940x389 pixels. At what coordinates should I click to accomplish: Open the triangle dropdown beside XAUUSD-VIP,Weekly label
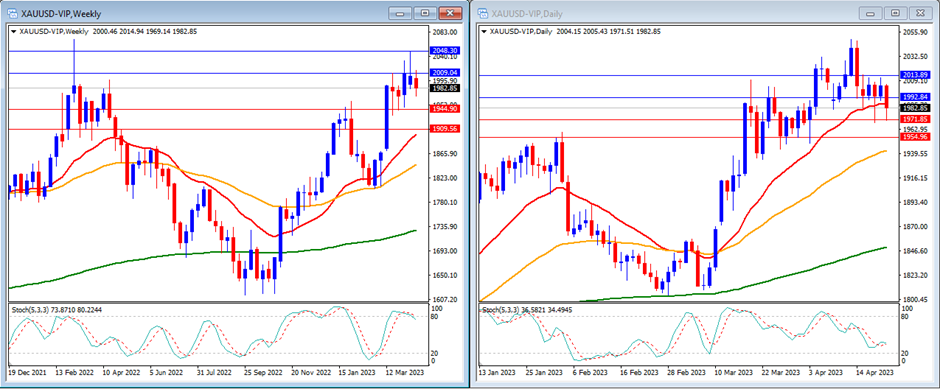(x=13, y=31)
